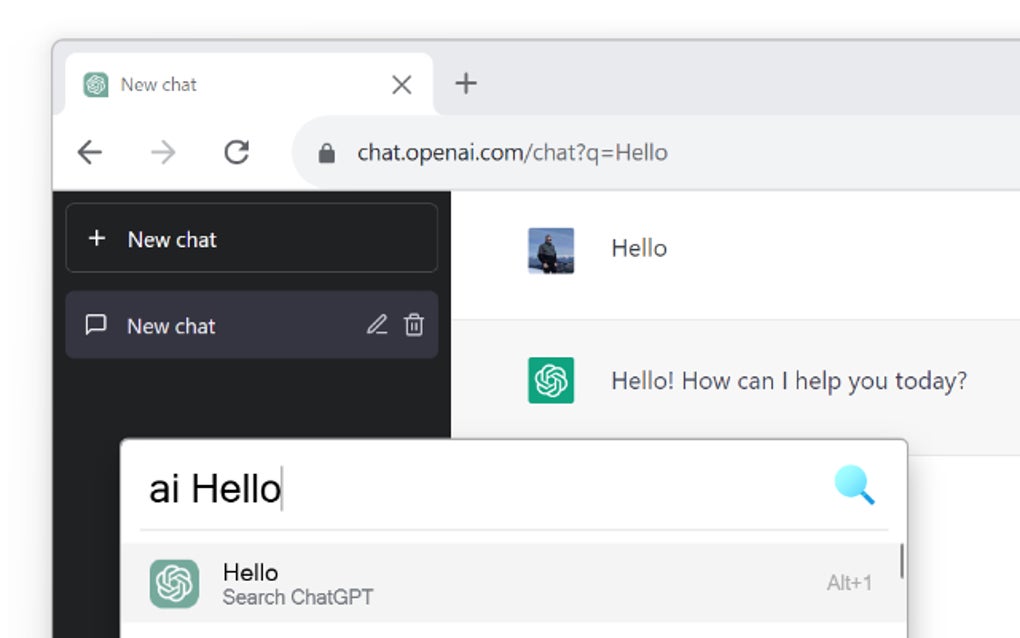
Task: Click the forward navigation arrow
Action: point(162,152)
